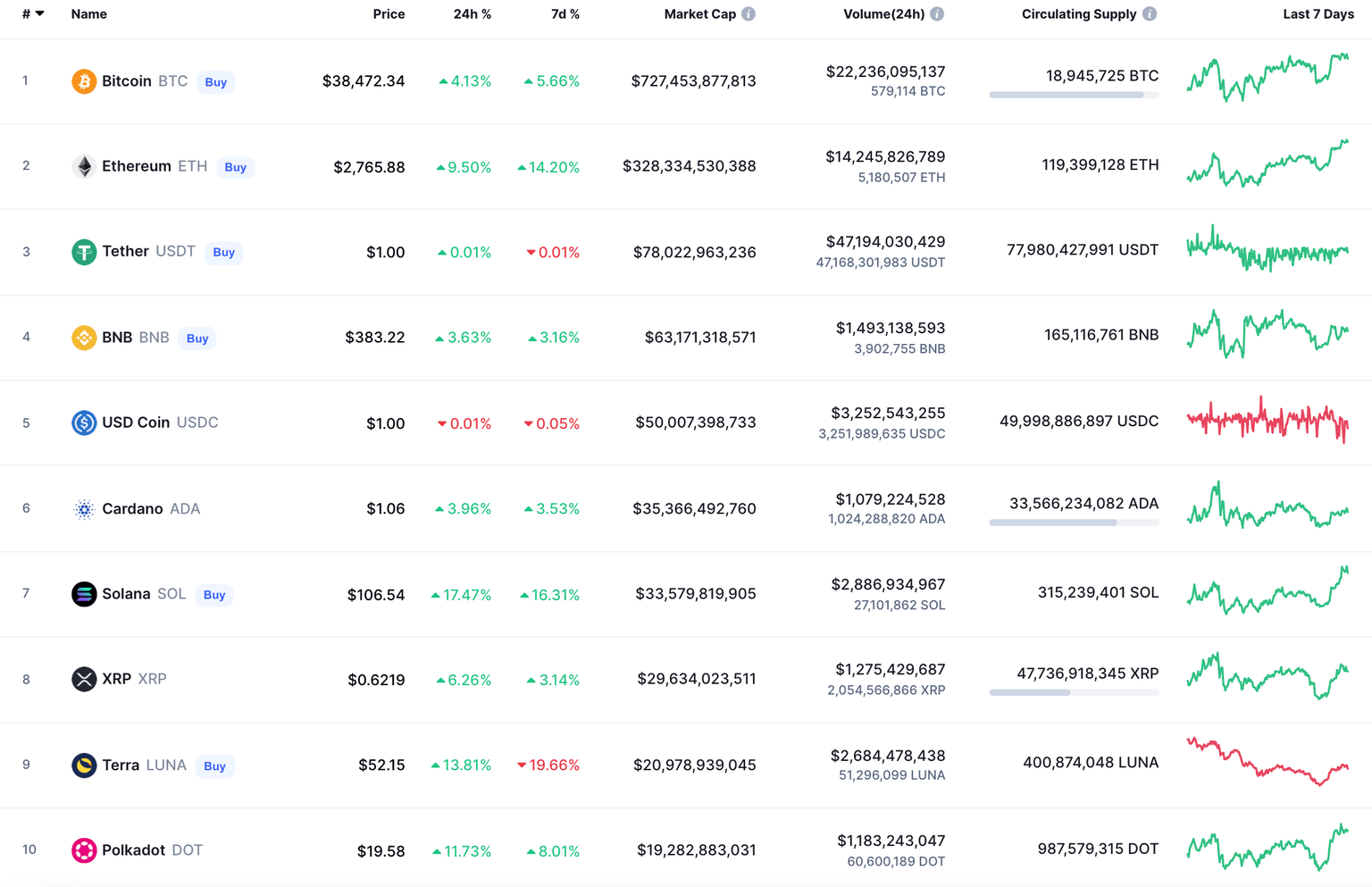1372x887 pixels.
Task: Click the Solana SOL logo
Action: pyautogui.click(x=83, y=593)
